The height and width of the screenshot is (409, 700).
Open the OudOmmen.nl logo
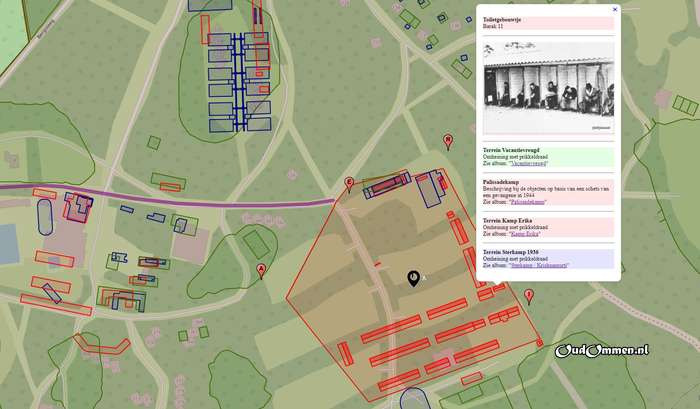(x=602, y=350)
